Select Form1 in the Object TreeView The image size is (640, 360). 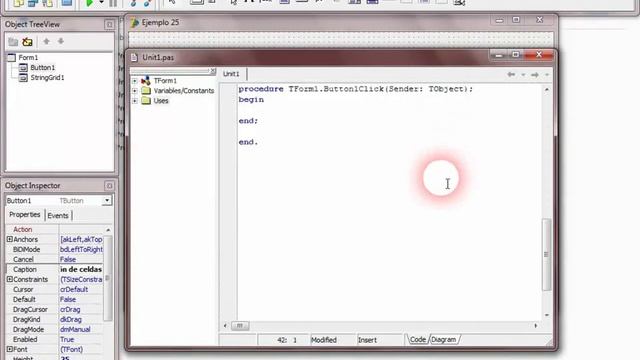coord(28,58)
